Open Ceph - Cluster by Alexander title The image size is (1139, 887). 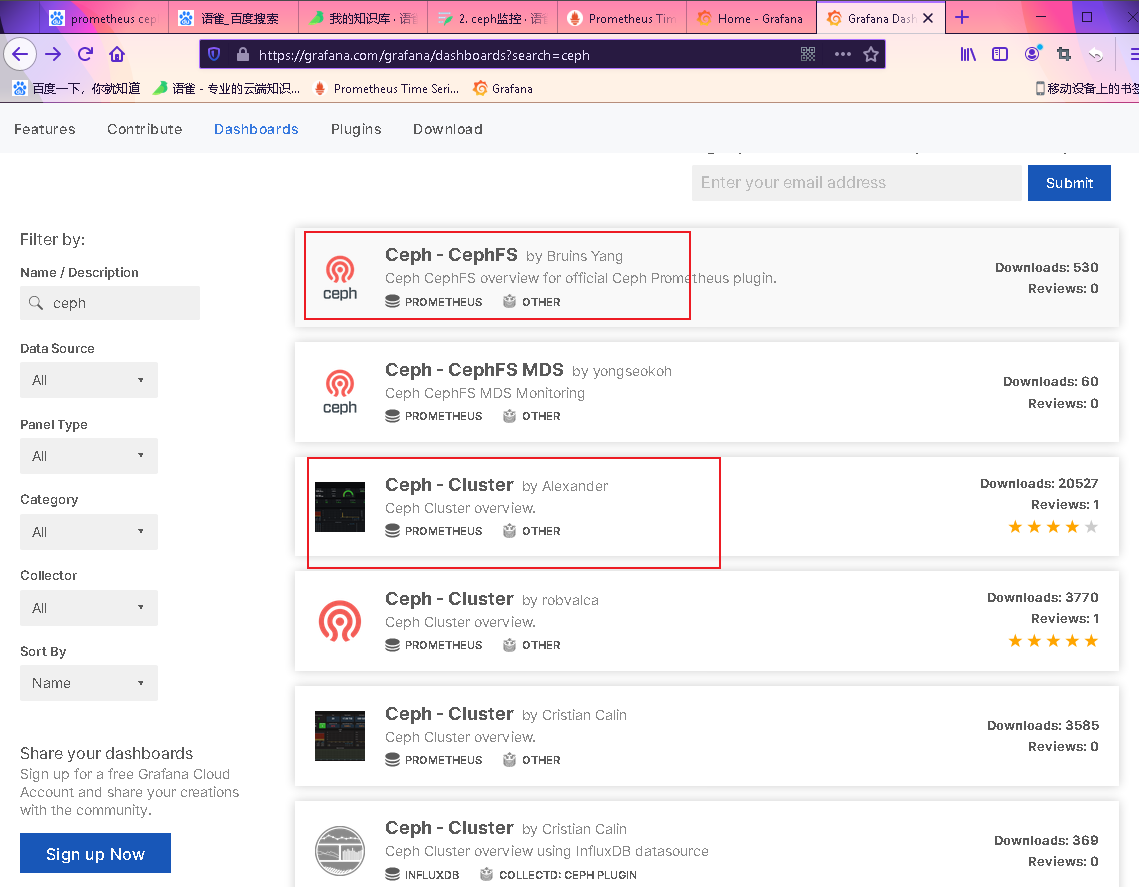(449, 485)
